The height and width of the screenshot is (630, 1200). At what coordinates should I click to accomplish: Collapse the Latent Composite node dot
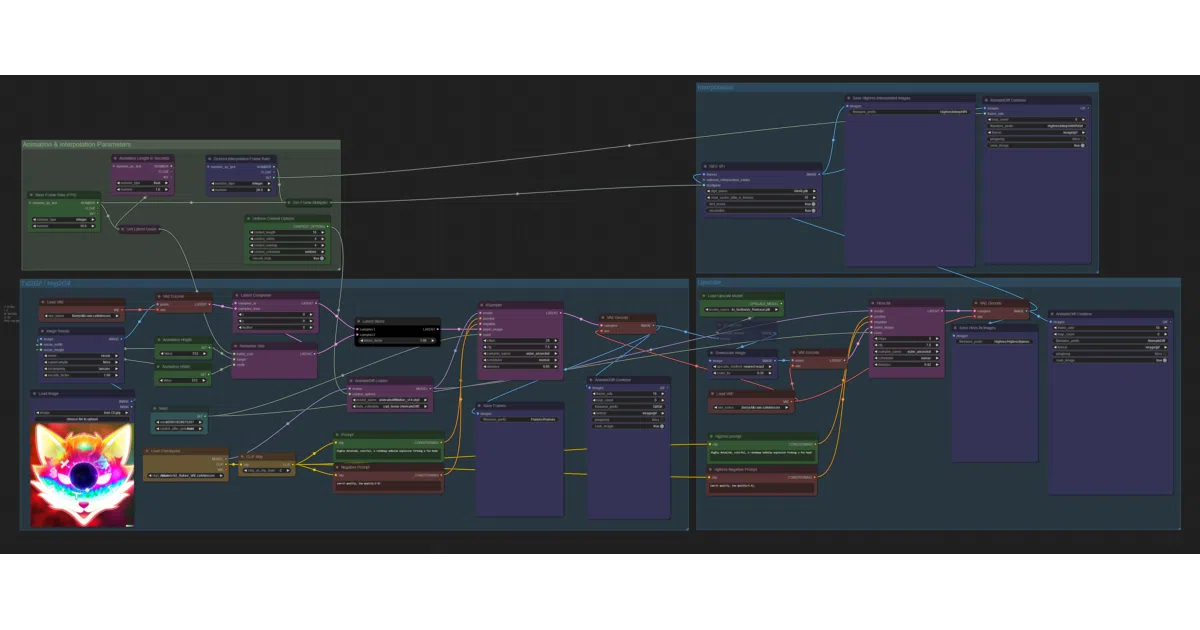(237, 295)
